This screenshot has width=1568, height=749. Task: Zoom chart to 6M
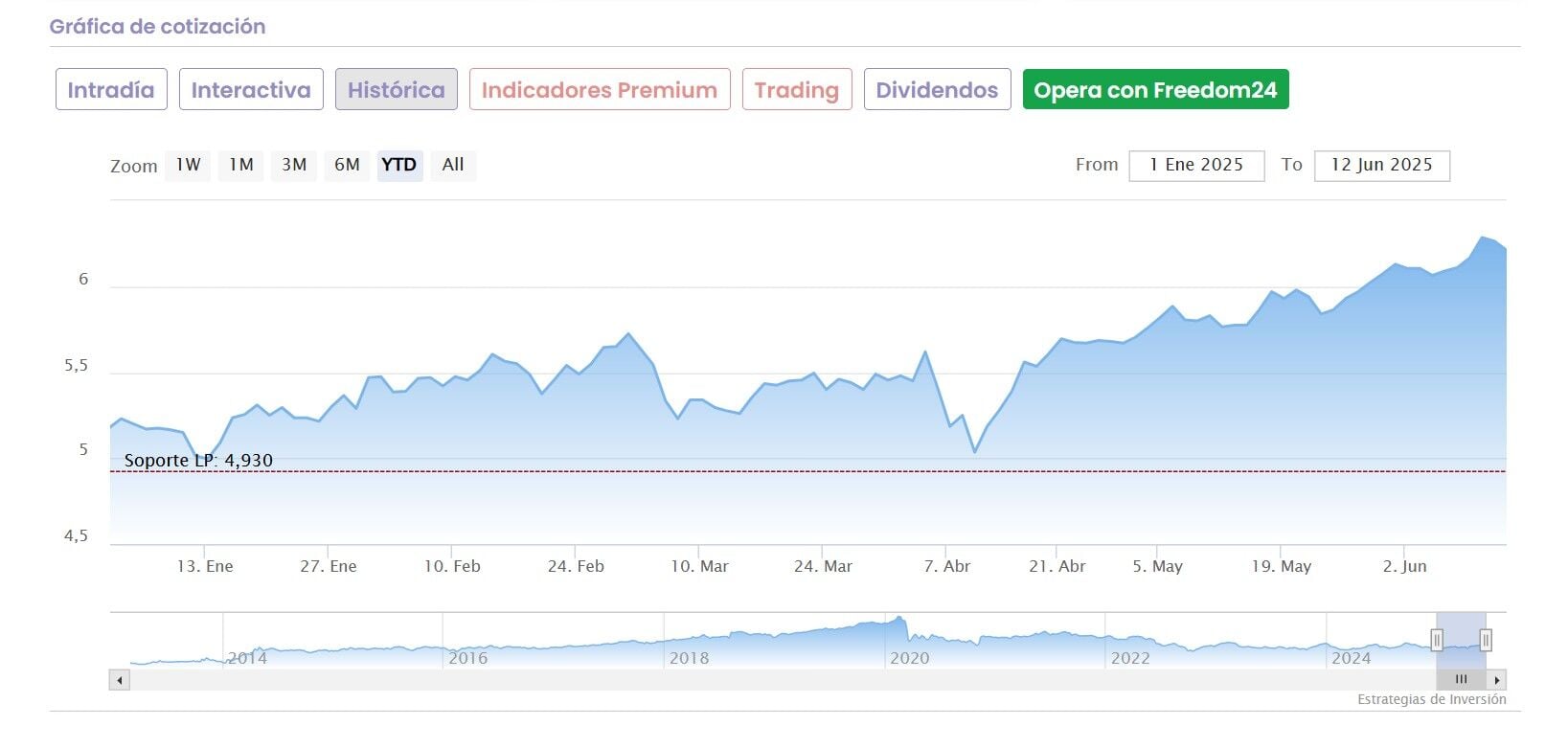[347, 165]
